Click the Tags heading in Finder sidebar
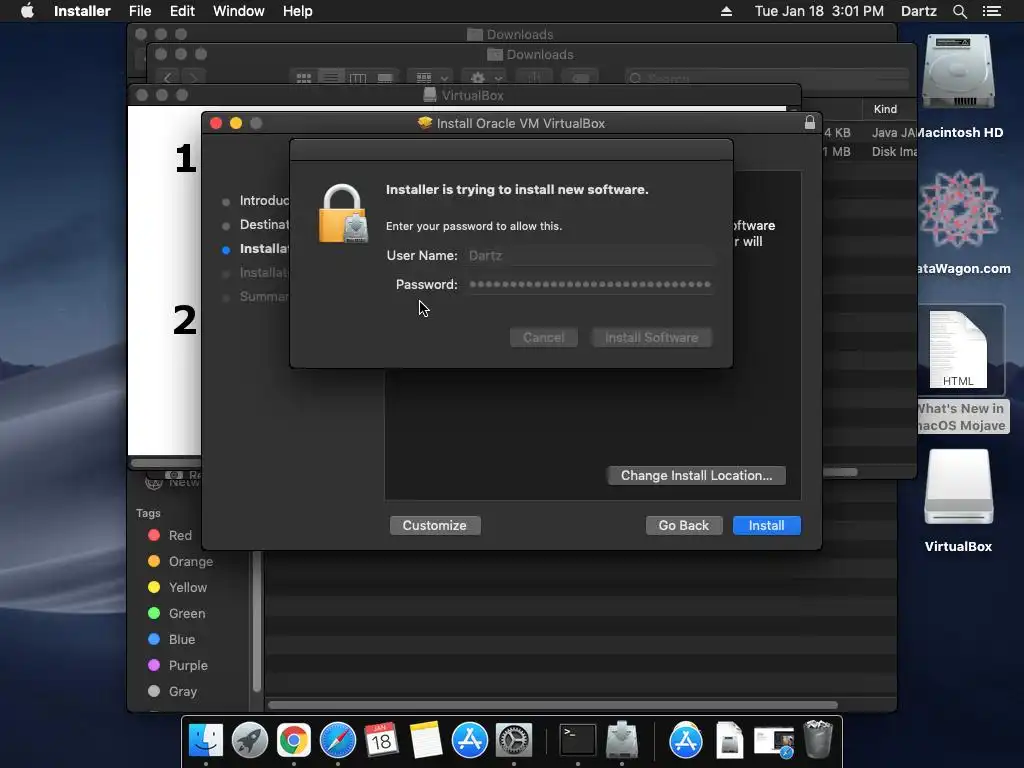1024x768 pixels. [x=148, y=513]
